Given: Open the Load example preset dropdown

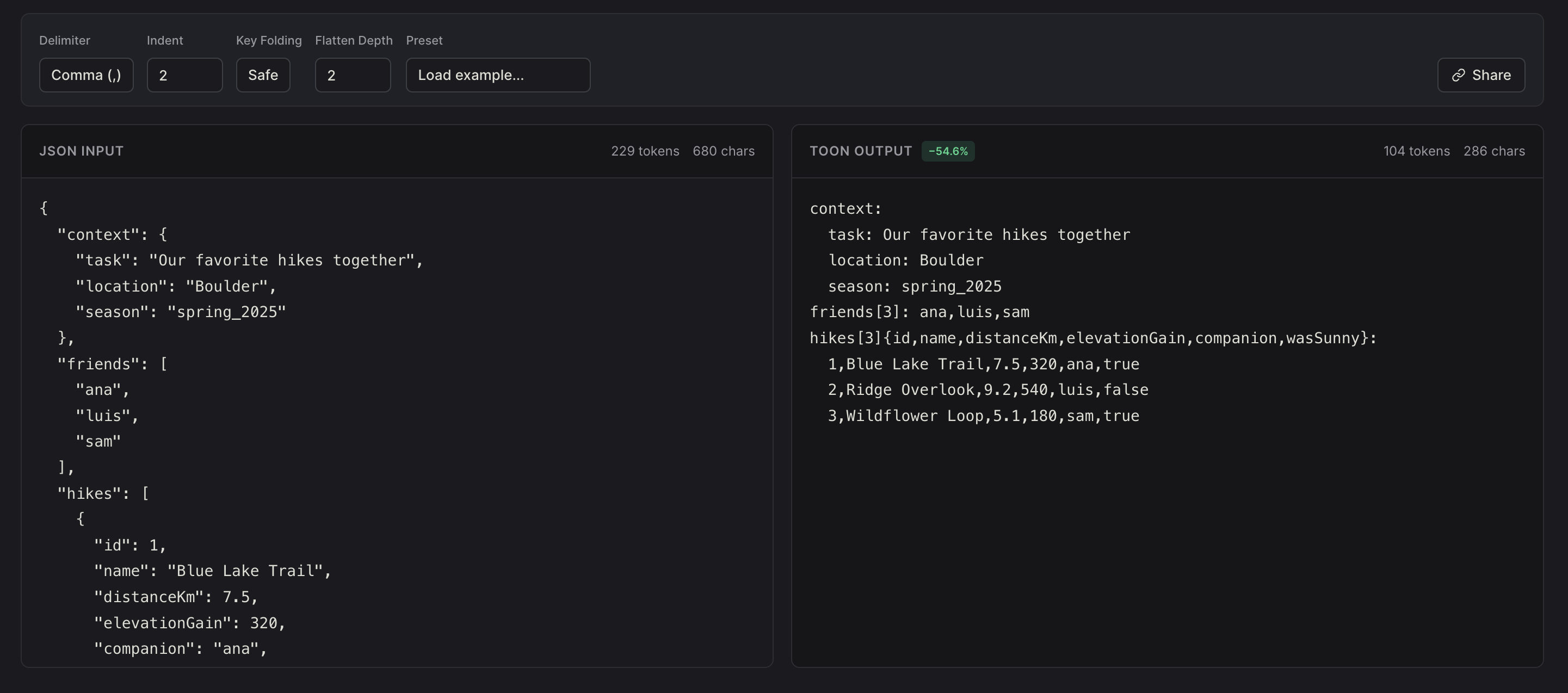Looking at the screenshot, I should 497,75.
